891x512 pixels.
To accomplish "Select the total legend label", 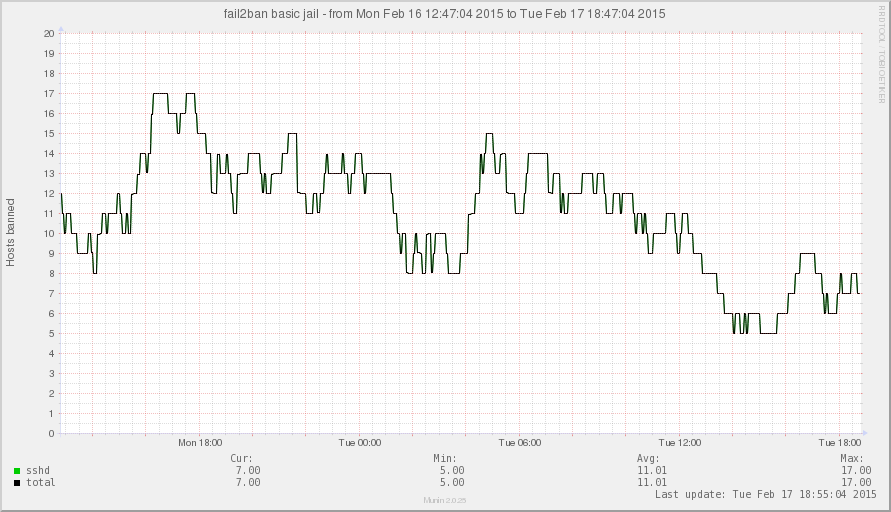I will coord(40,482).
